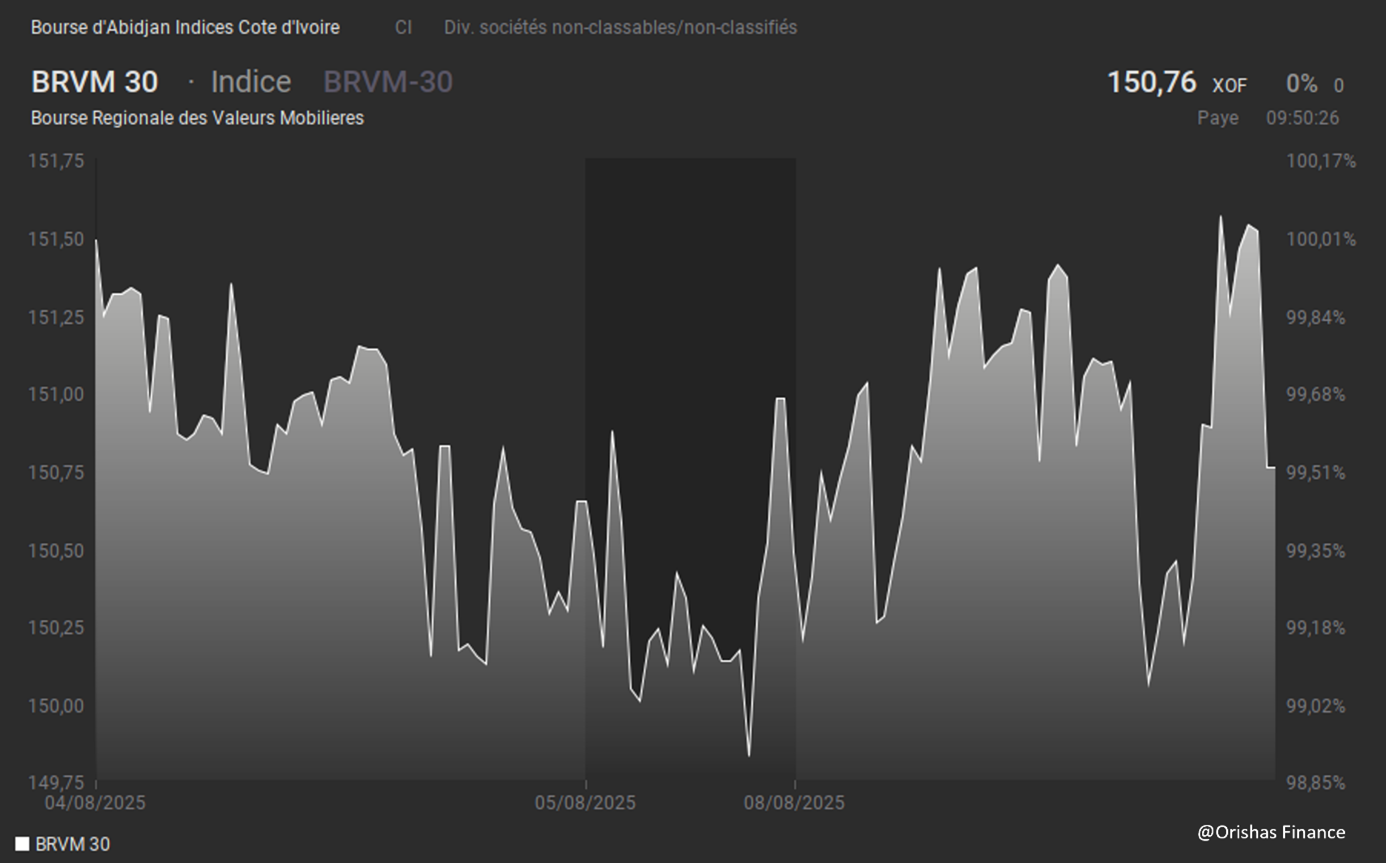Click the timestamp 09:50:26
1386x863 pixels.
pos(1303,118)
